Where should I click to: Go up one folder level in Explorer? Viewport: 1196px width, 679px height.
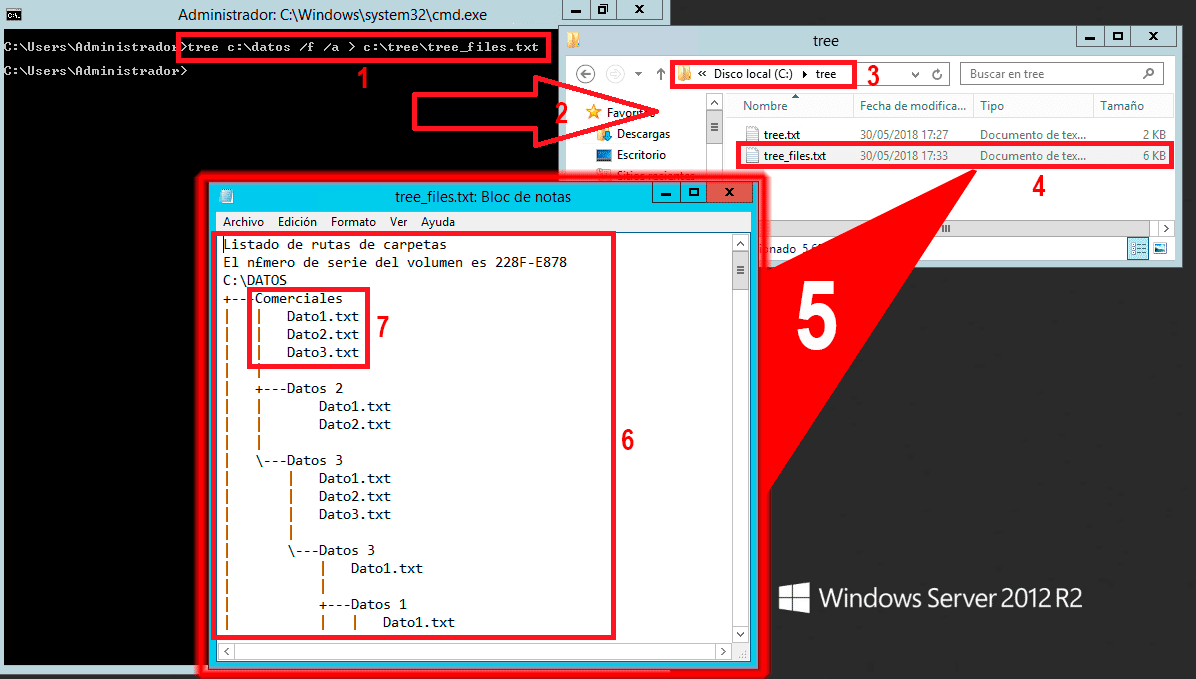(x=659, y=73)
